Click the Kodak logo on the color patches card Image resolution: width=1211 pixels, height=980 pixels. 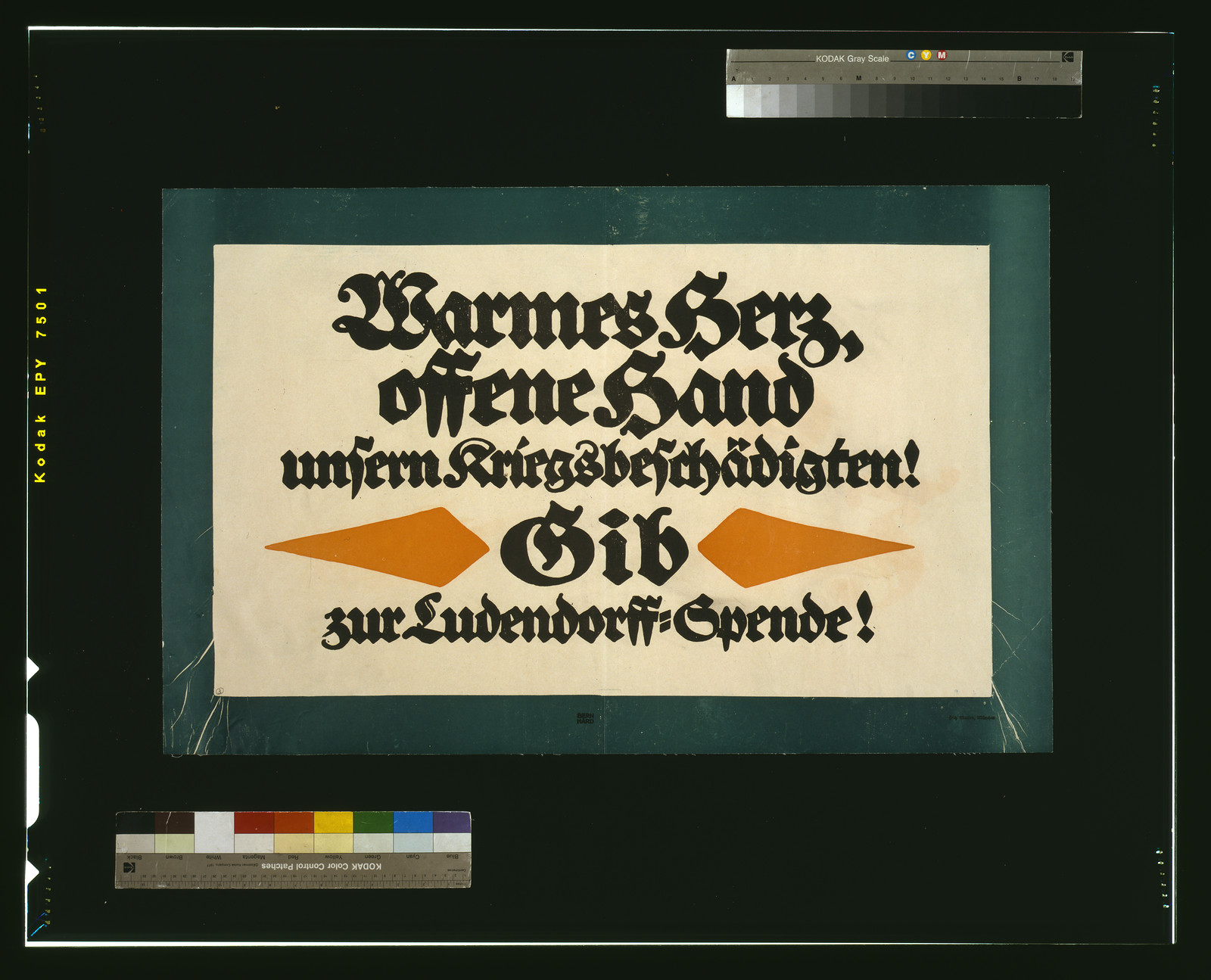[x=129, y=867]
